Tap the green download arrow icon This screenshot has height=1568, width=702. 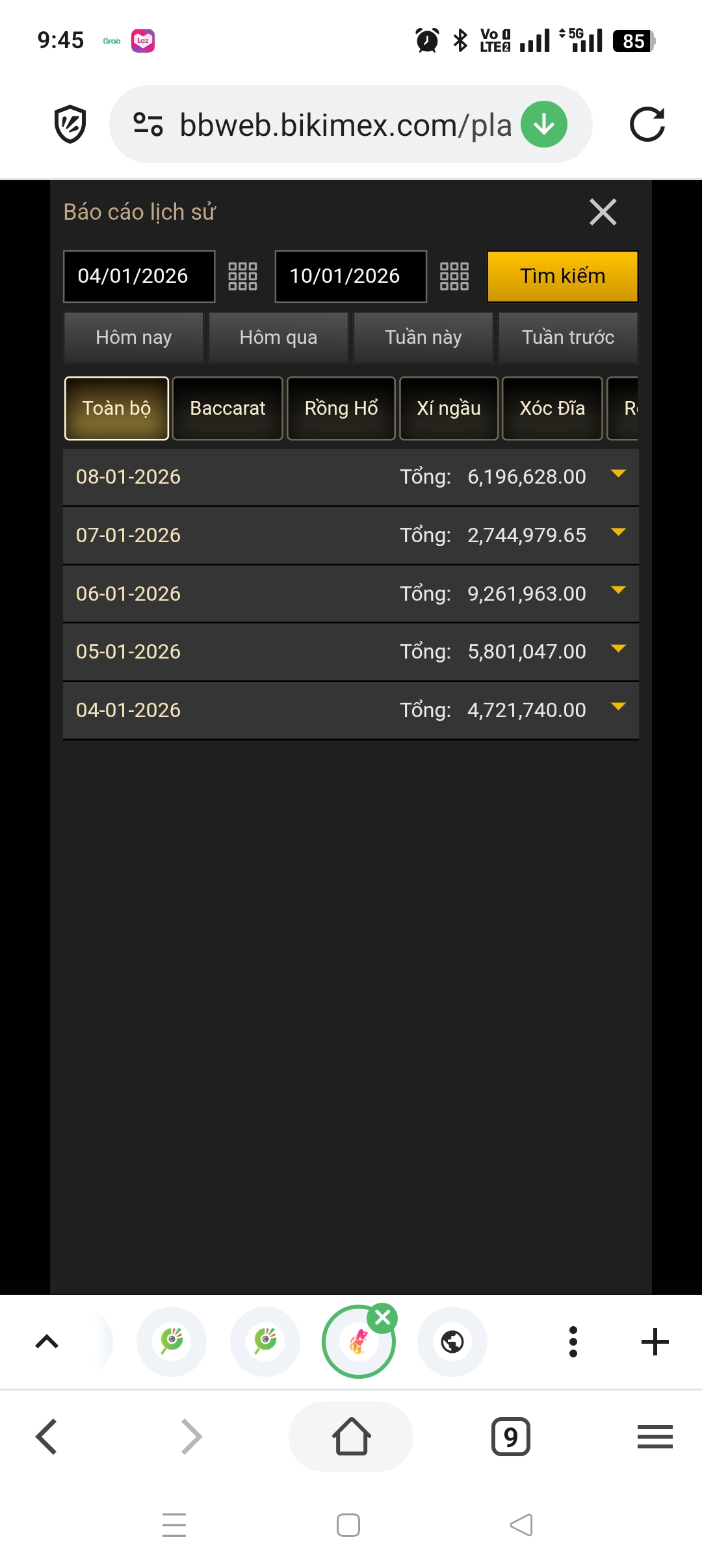tap(544, 124)
